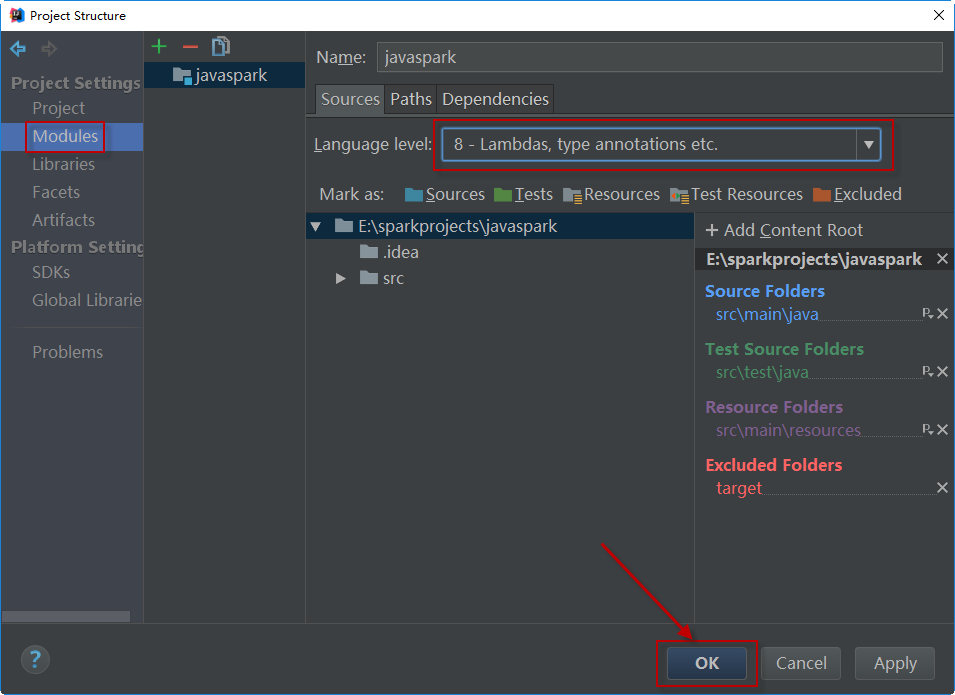The width and height of the screenshot is (955, 695).
Task: Collapse the E:\sparkprojects\javaspark root node
Action: click(x=316, y=227)
